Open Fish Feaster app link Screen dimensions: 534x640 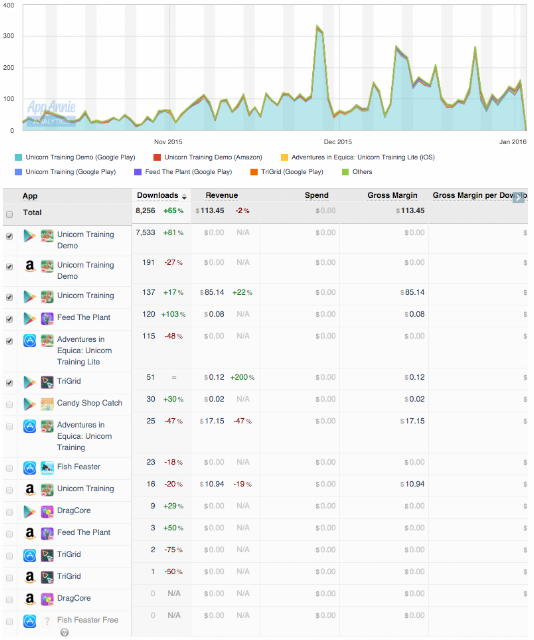click(79, 467)
